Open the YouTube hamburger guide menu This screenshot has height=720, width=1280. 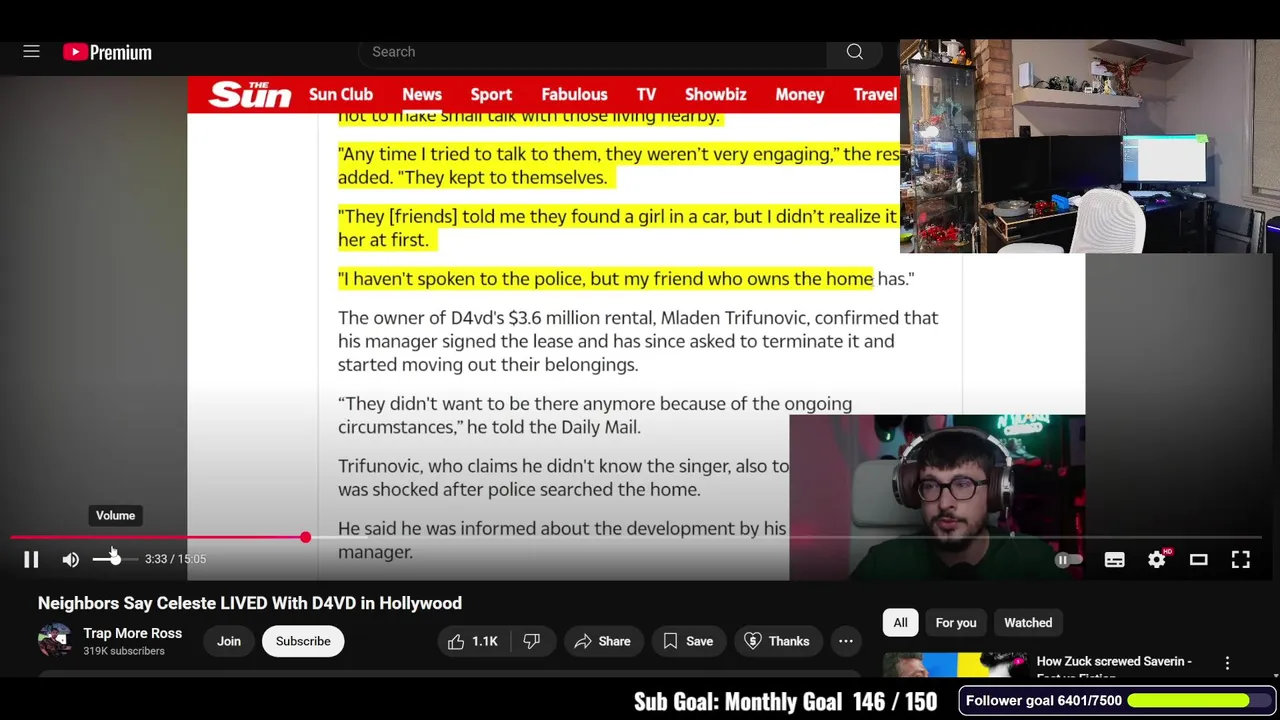pyautogui.click(x=31, y=51)
